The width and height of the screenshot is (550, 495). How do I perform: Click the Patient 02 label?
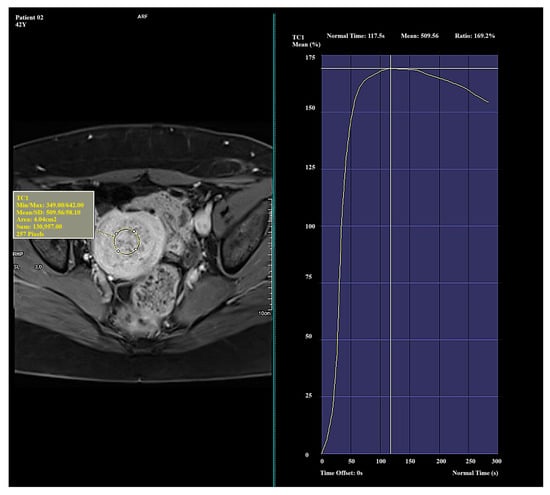[x=29, y=18]
